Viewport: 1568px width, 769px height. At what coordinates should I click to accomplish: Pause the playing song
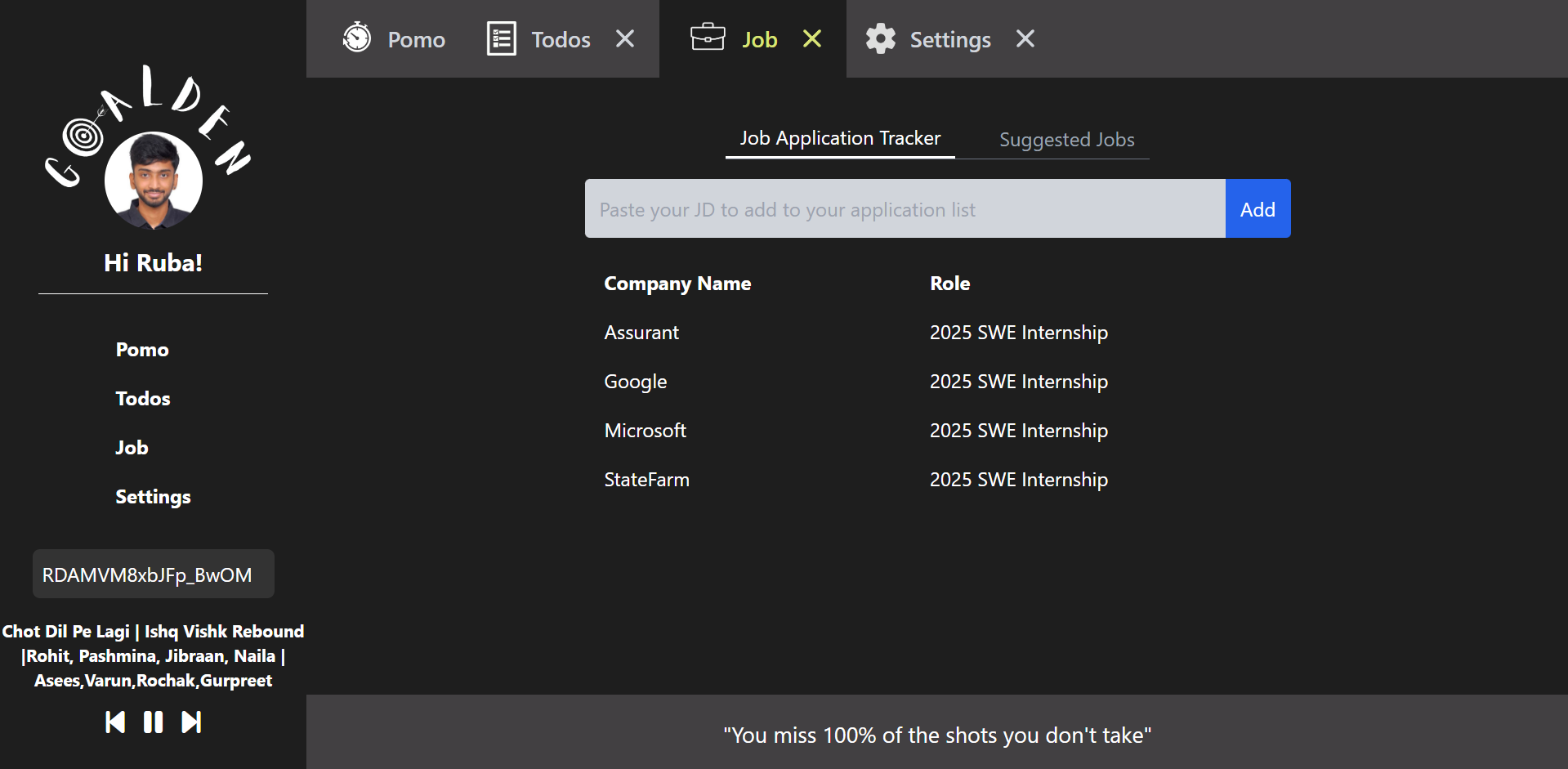coord(153,722)
